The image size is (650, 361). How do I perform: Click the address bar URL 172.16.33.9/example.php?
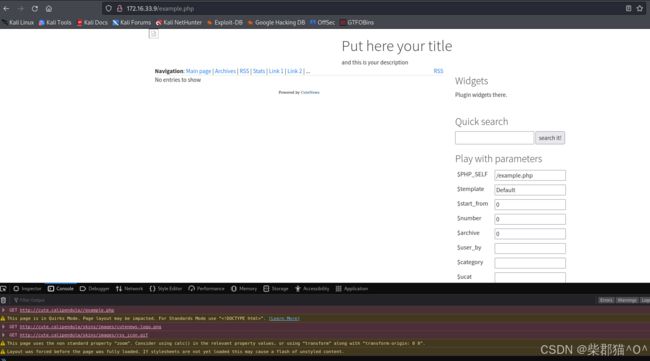(160, 8)
